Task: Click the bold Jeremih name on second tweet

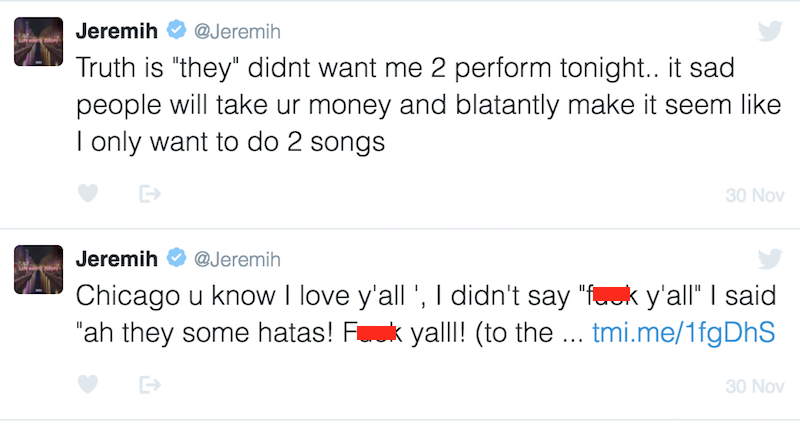Action: click(x=119, y=258)
